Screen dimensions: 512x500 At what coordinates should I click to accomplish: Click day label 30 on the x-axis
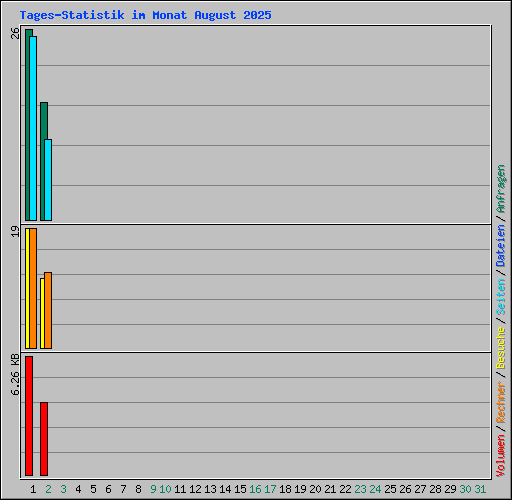[465, 489]
